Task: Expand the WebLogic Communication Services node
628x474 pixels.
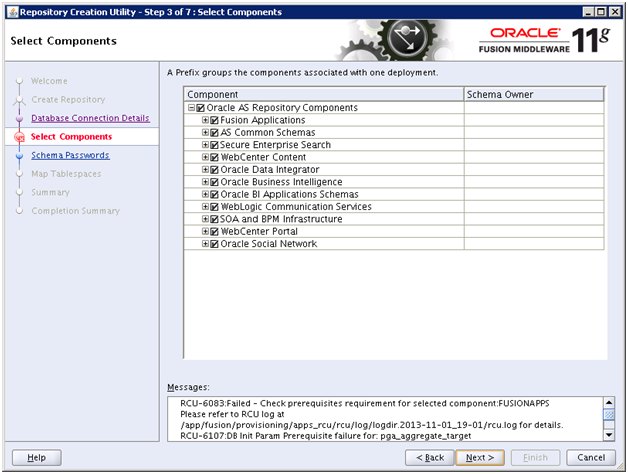Action: (205, 207)
